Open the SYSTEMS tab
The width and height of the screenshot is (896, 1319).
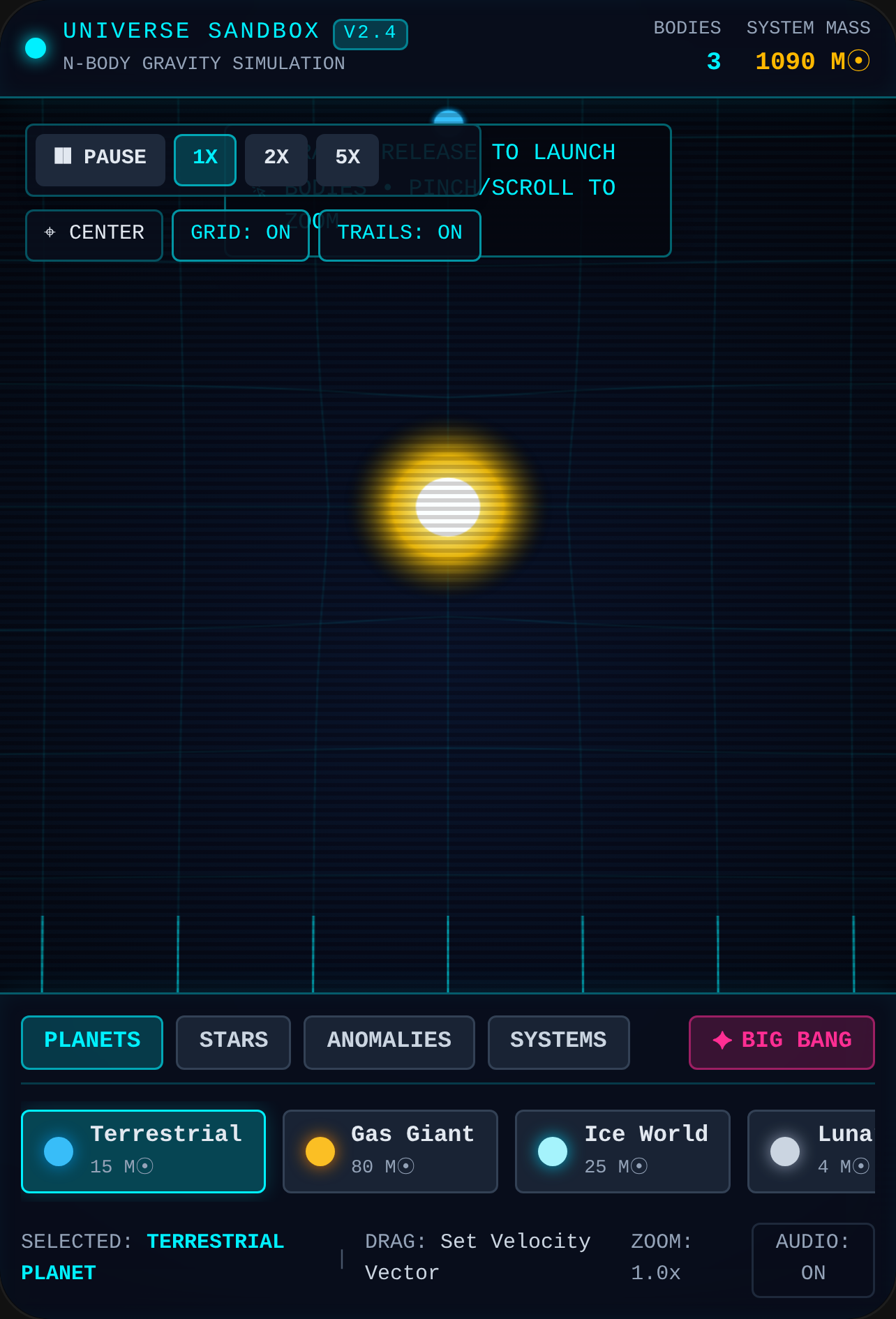click(x=559, y=1042)
